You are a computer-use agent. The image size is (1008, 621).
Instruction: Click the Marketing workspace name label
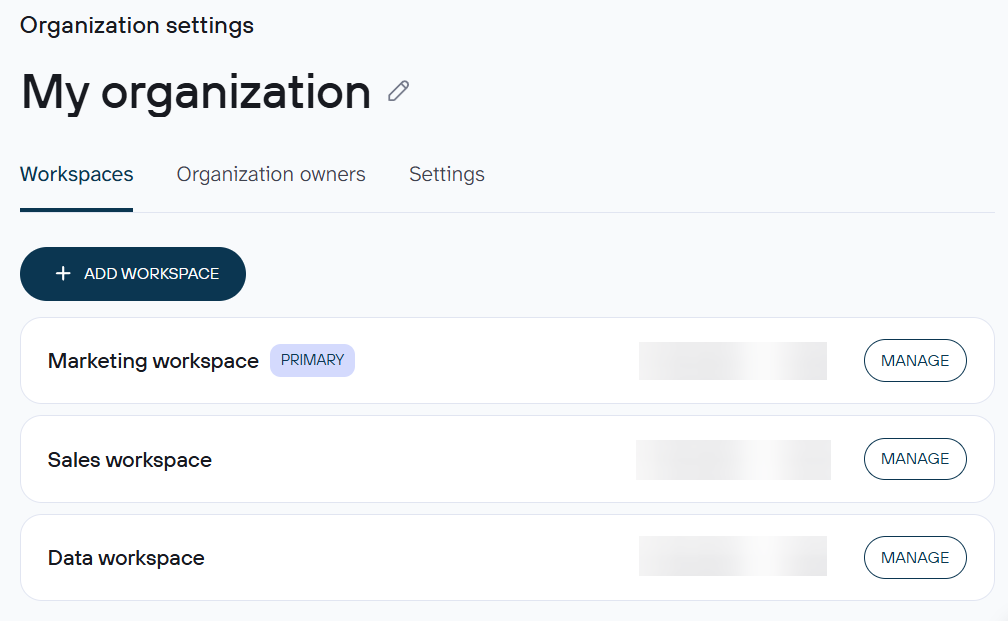tap(155, 360)
